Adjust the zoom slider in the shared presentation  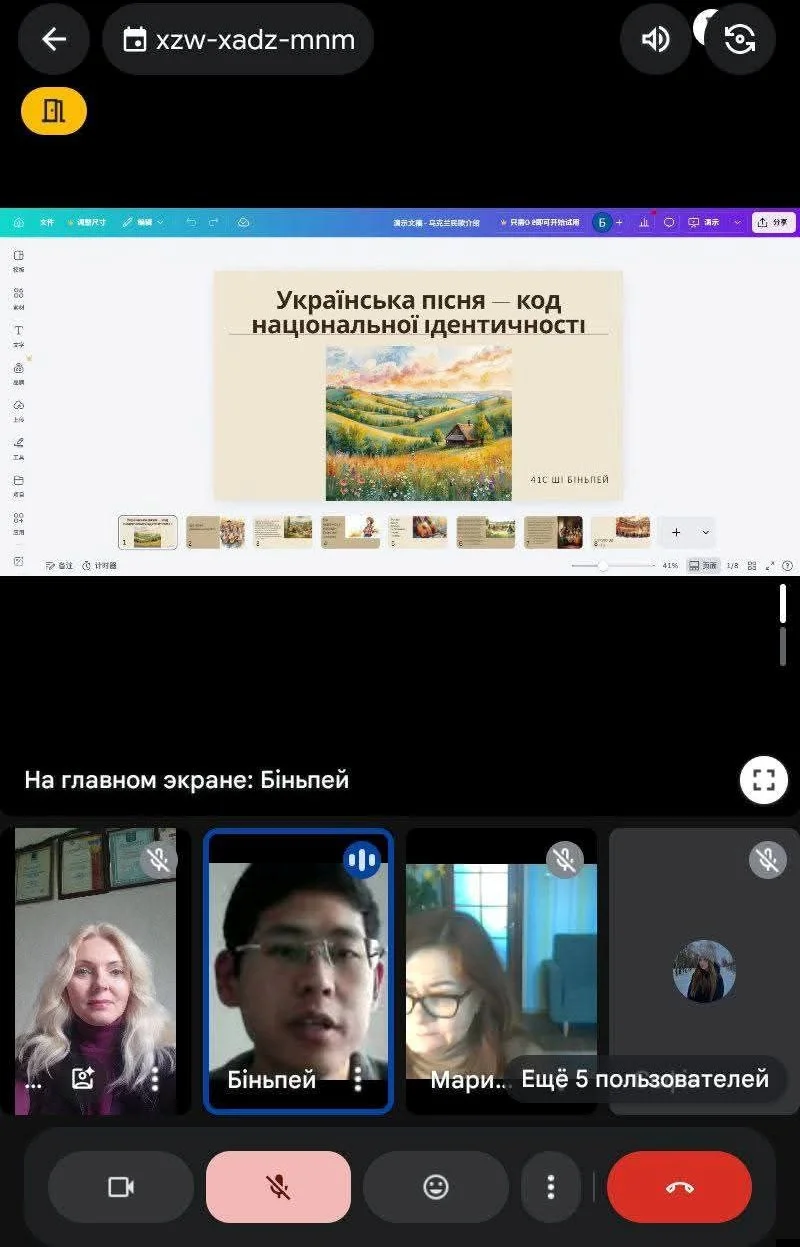click(x=603, y=566)
